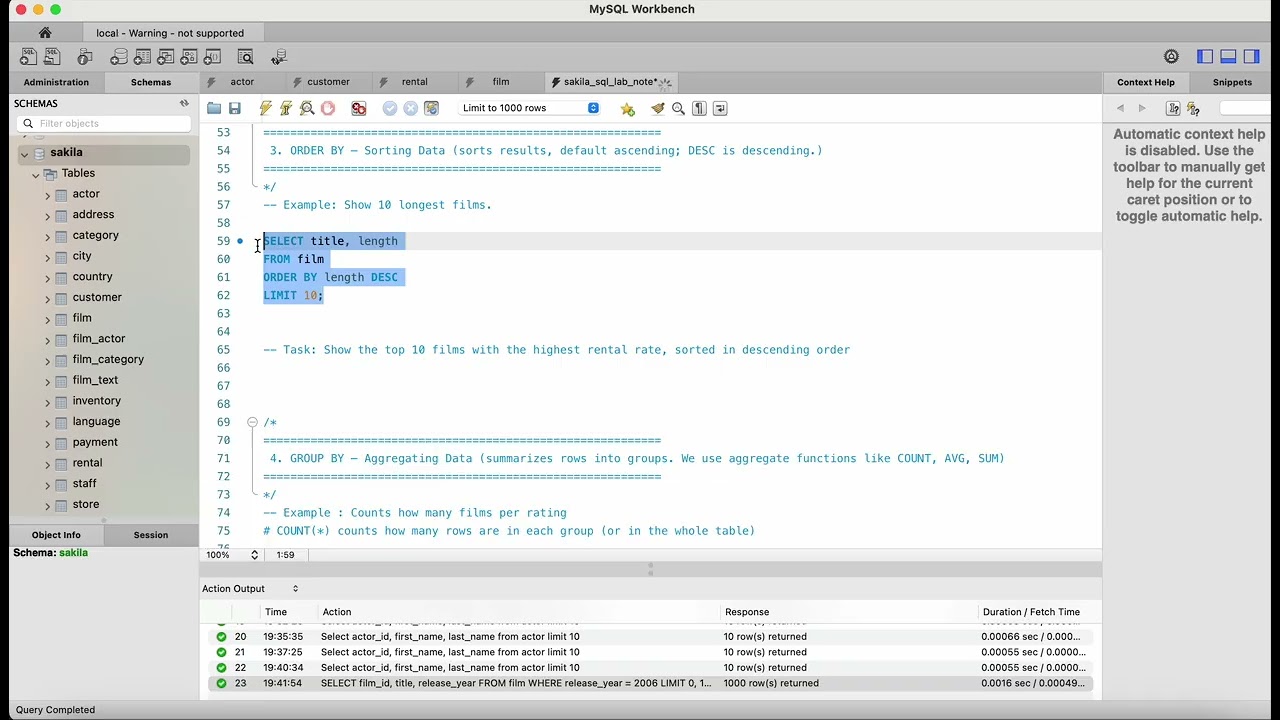Toggle continue-on-error execution icon
This screenshot has width=1280, height=720.
pyautogui.click(x=358, y=108)
